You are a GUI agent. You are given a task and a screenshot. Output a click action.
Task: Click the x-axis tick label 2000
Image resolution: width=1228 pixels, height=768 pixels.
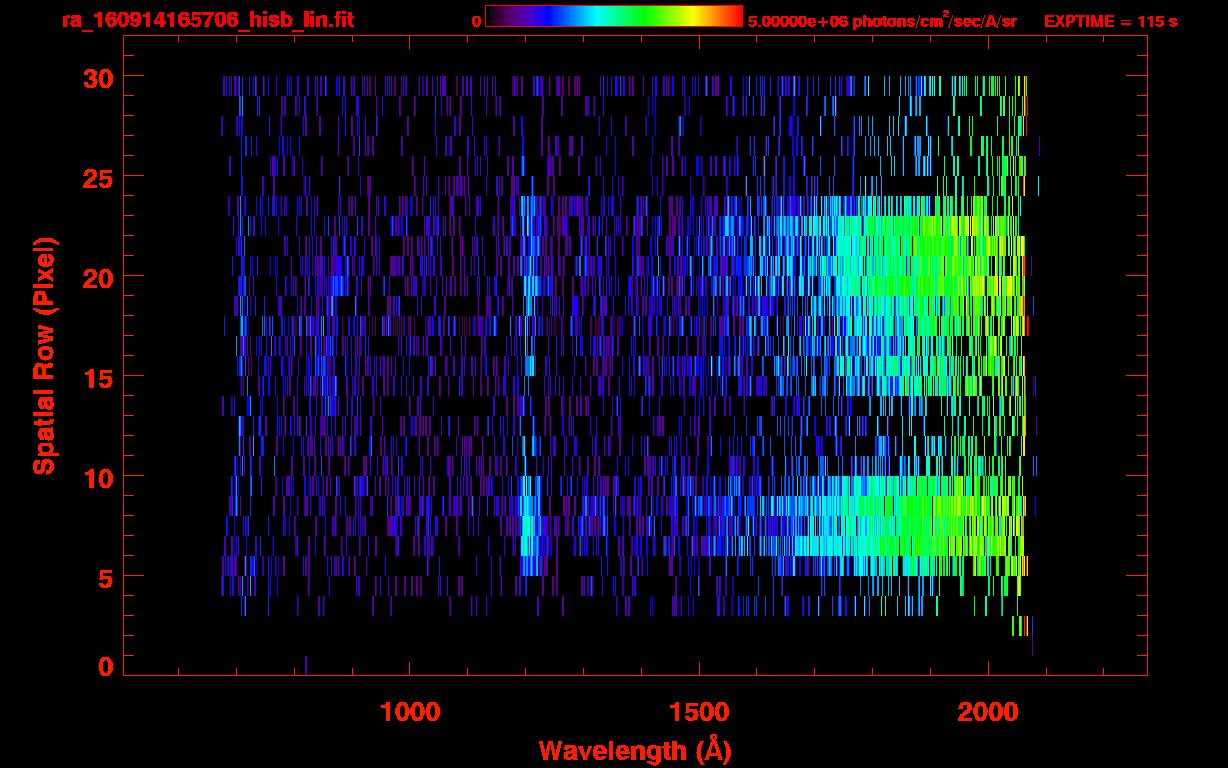tap(988, 712)
